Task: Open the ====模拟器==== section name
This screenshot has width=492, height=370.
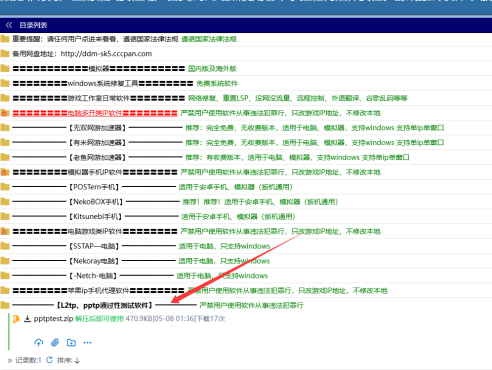Action: click(99, 69)
